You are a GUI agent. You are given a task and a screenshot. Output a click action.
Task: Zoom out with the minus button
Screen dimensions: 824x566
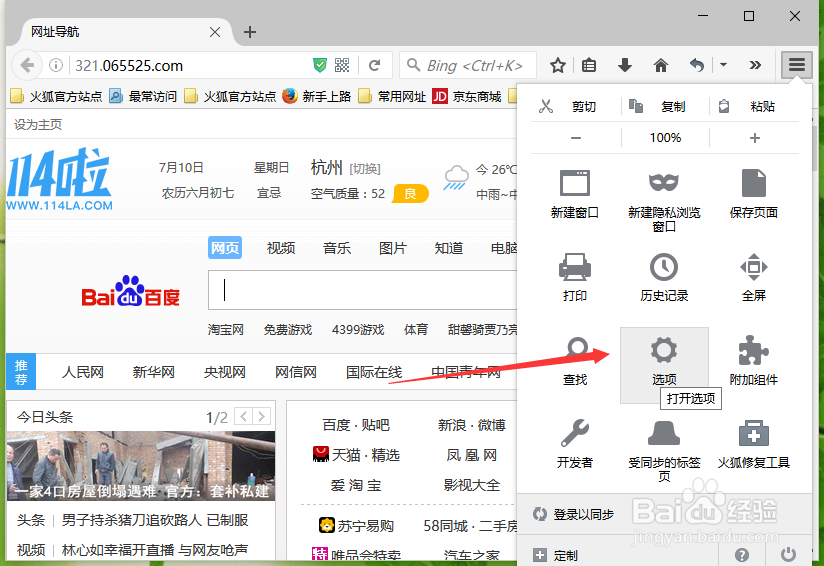[576, 138]
